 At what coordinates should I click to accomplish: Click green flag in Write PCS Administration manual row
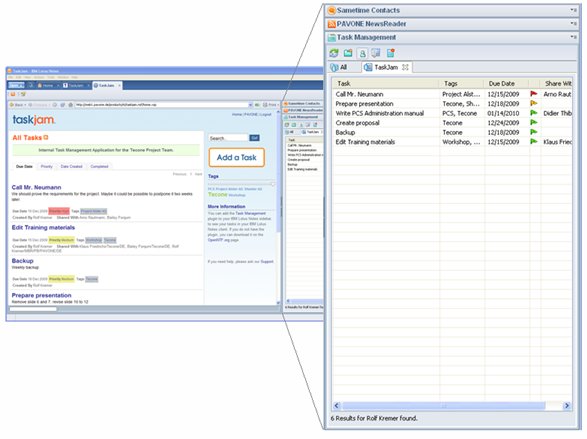(x=533, y=113)
